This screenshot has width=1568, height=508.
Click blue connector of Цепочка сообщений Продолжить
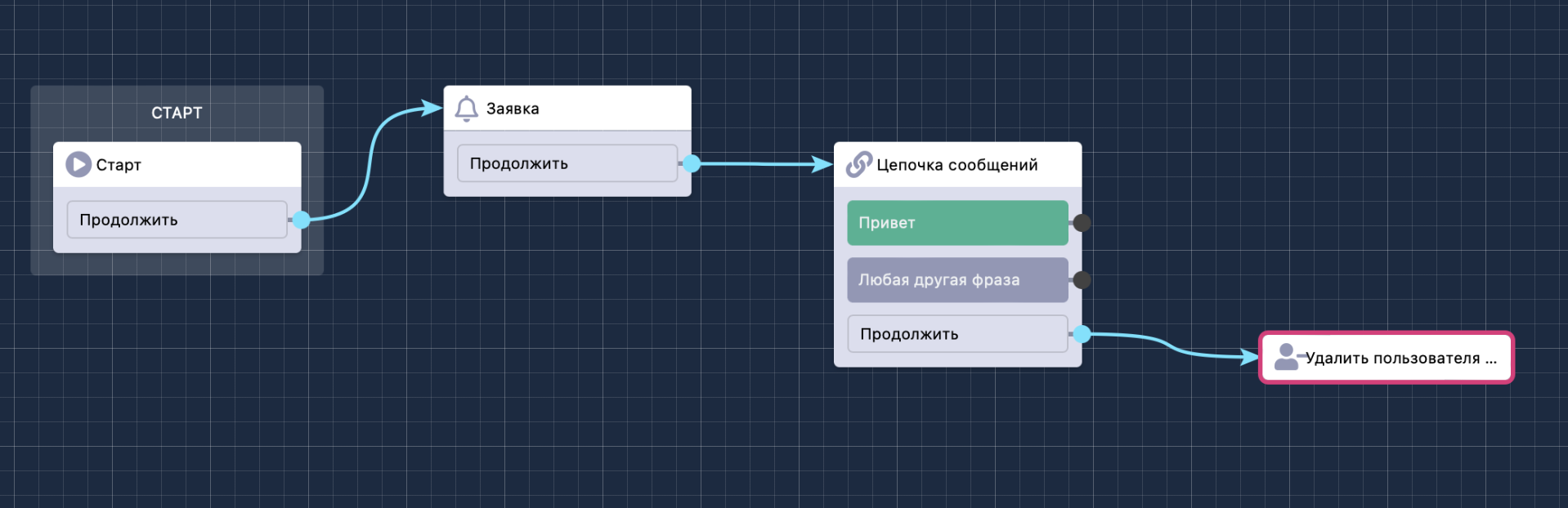point(1082,334)
